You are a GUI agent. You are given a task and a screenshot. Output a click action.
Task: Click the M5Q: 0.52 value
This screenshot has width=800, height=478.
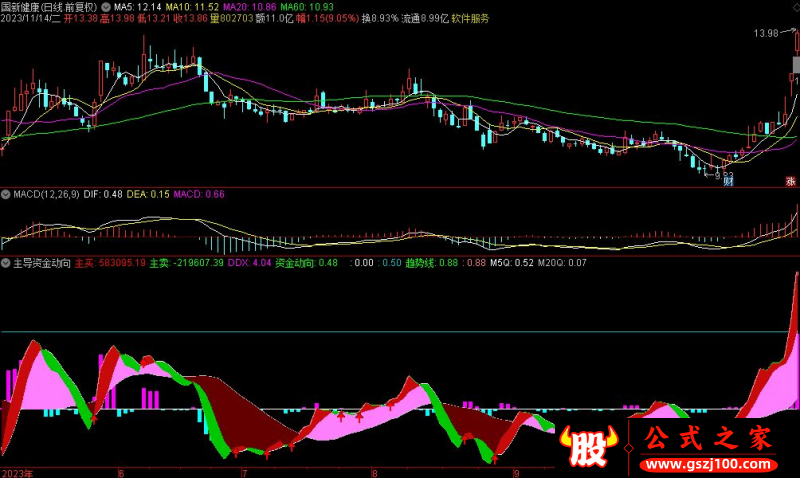pyautogui.click(x=512, y=263)
